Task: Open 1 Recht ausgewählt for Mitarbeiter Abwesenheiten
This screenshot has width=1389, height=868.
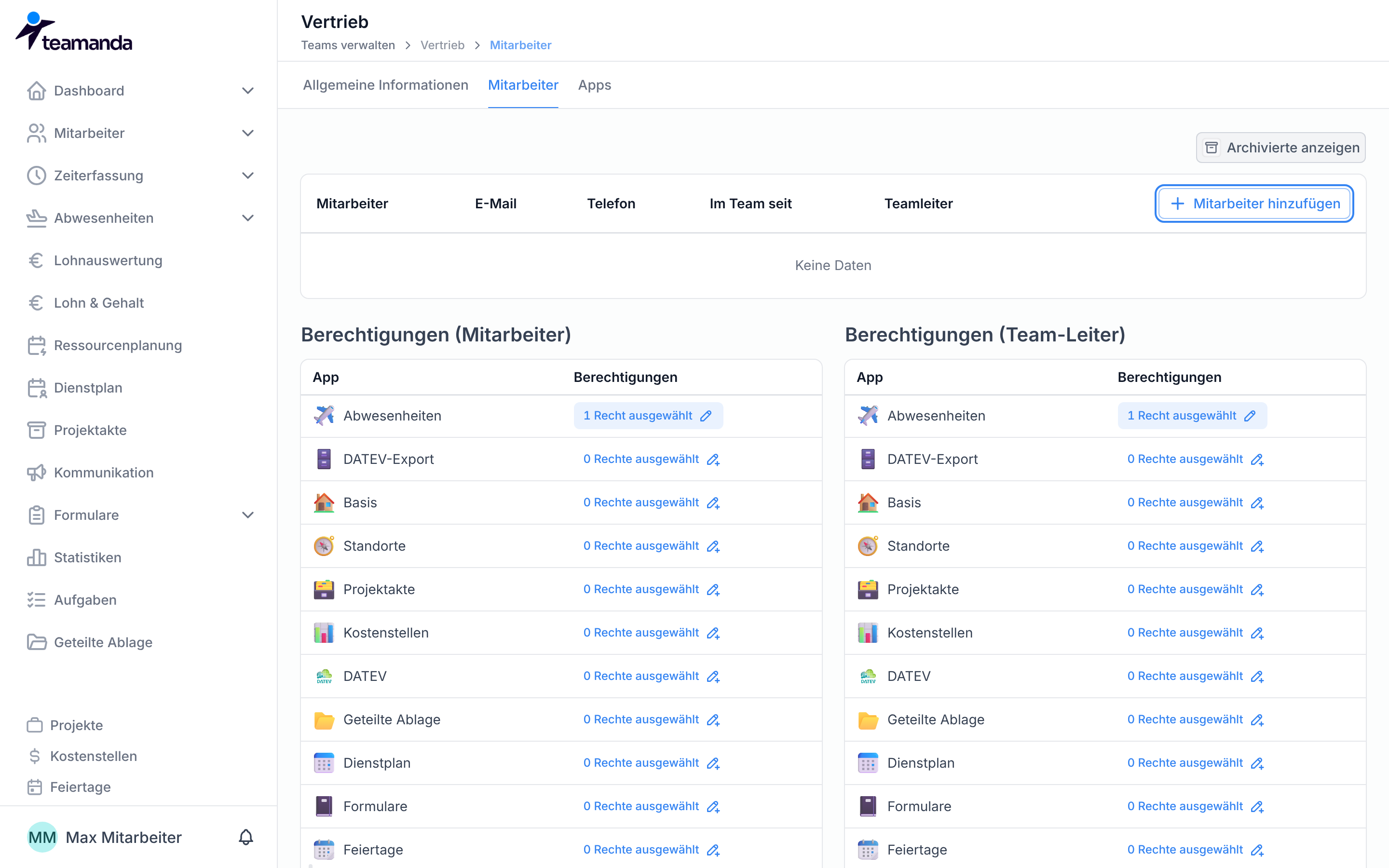Action: point(648,416)
